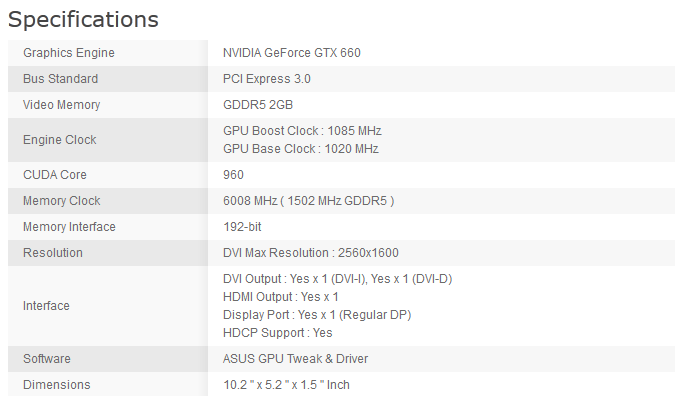Select the Memory Interface label

click(x=69, y=227)
